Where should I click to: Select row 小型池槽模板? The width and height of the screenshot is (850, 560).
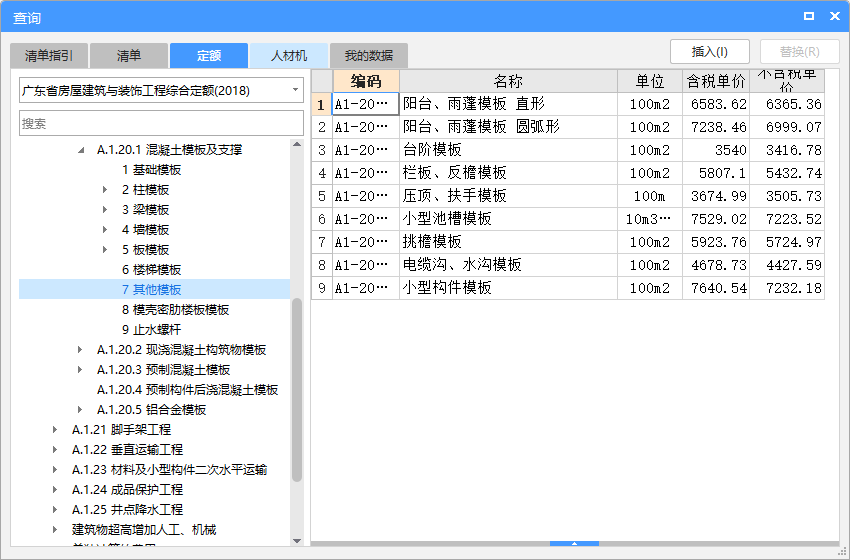coord(568,219)
